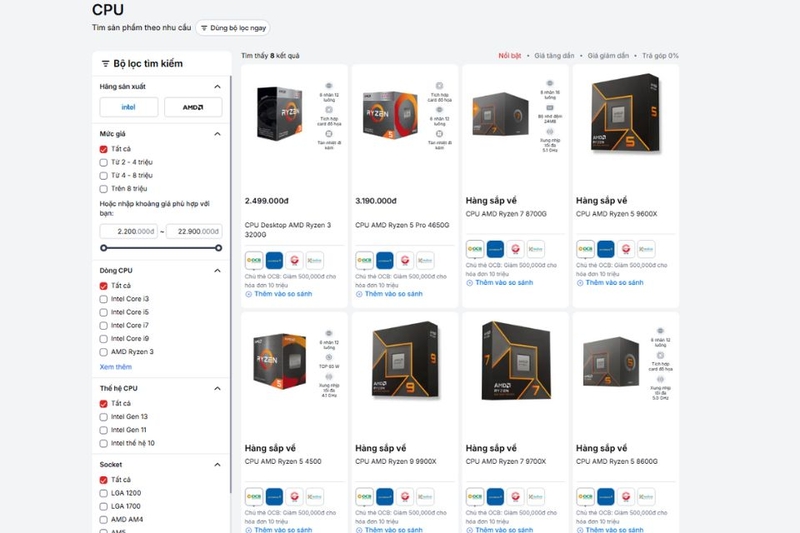
Task: Filter results by Trả góp 0%
Action: (x=660, y=56)
